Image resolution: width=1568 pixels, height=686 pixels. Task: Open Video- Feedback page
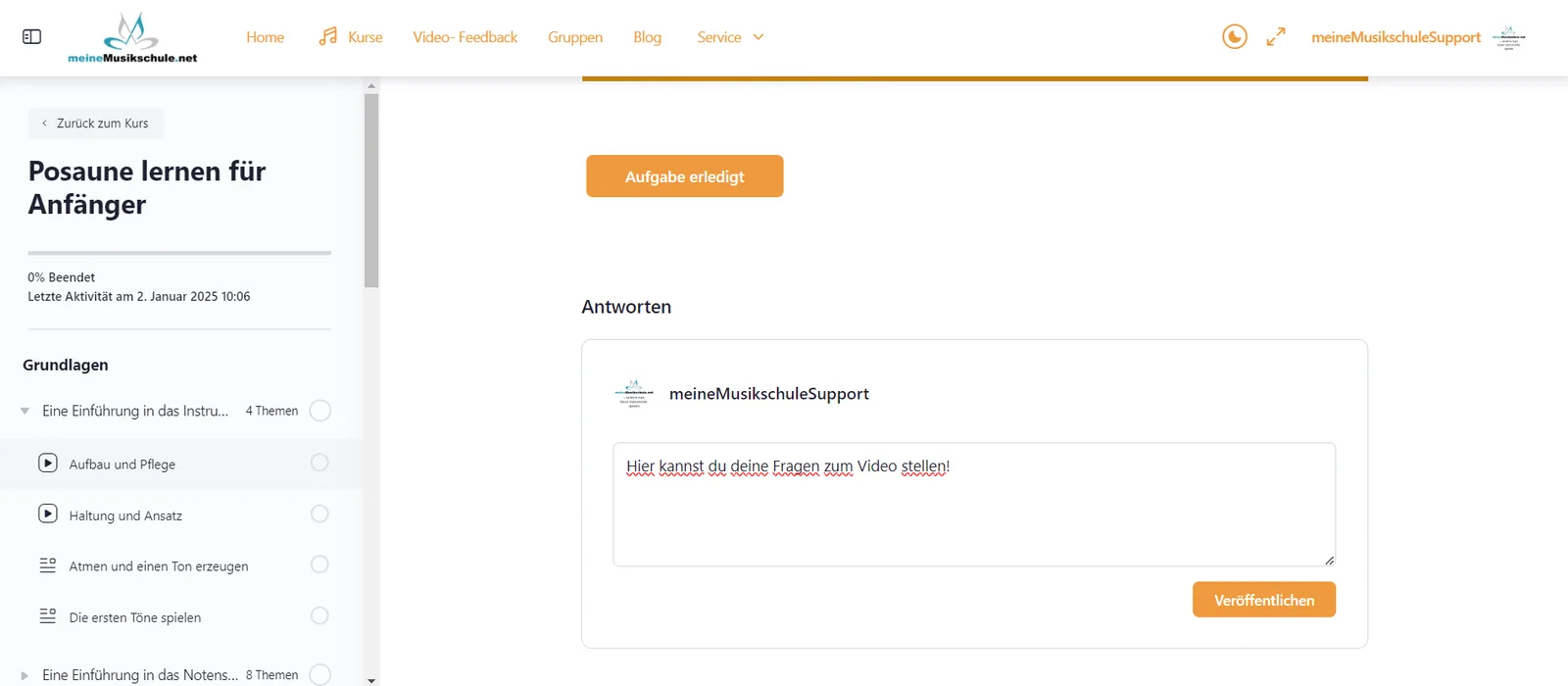coord(465,37)
